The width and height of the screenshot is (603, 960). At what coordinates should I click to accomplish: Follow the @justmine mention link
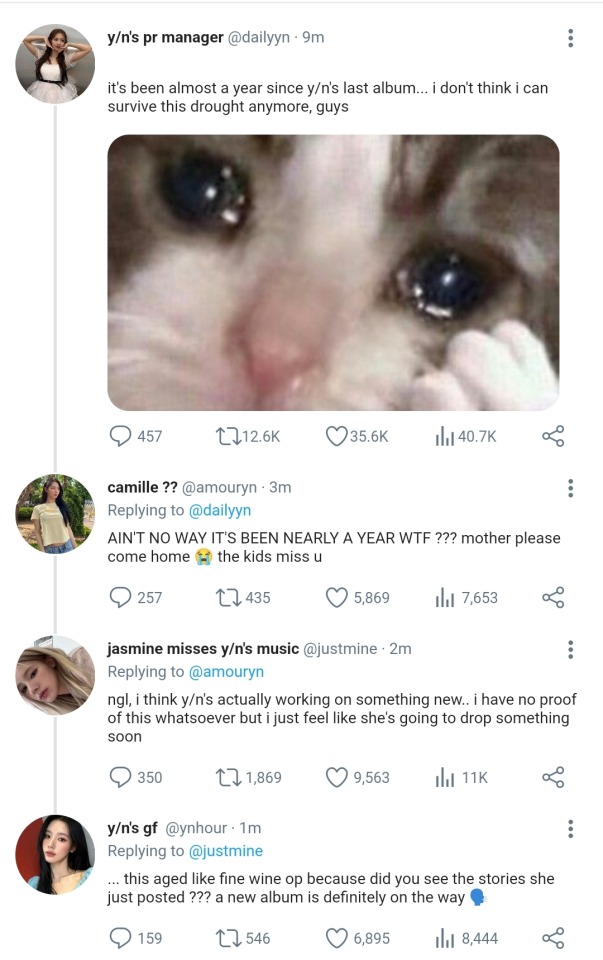(x=226, y=851)
